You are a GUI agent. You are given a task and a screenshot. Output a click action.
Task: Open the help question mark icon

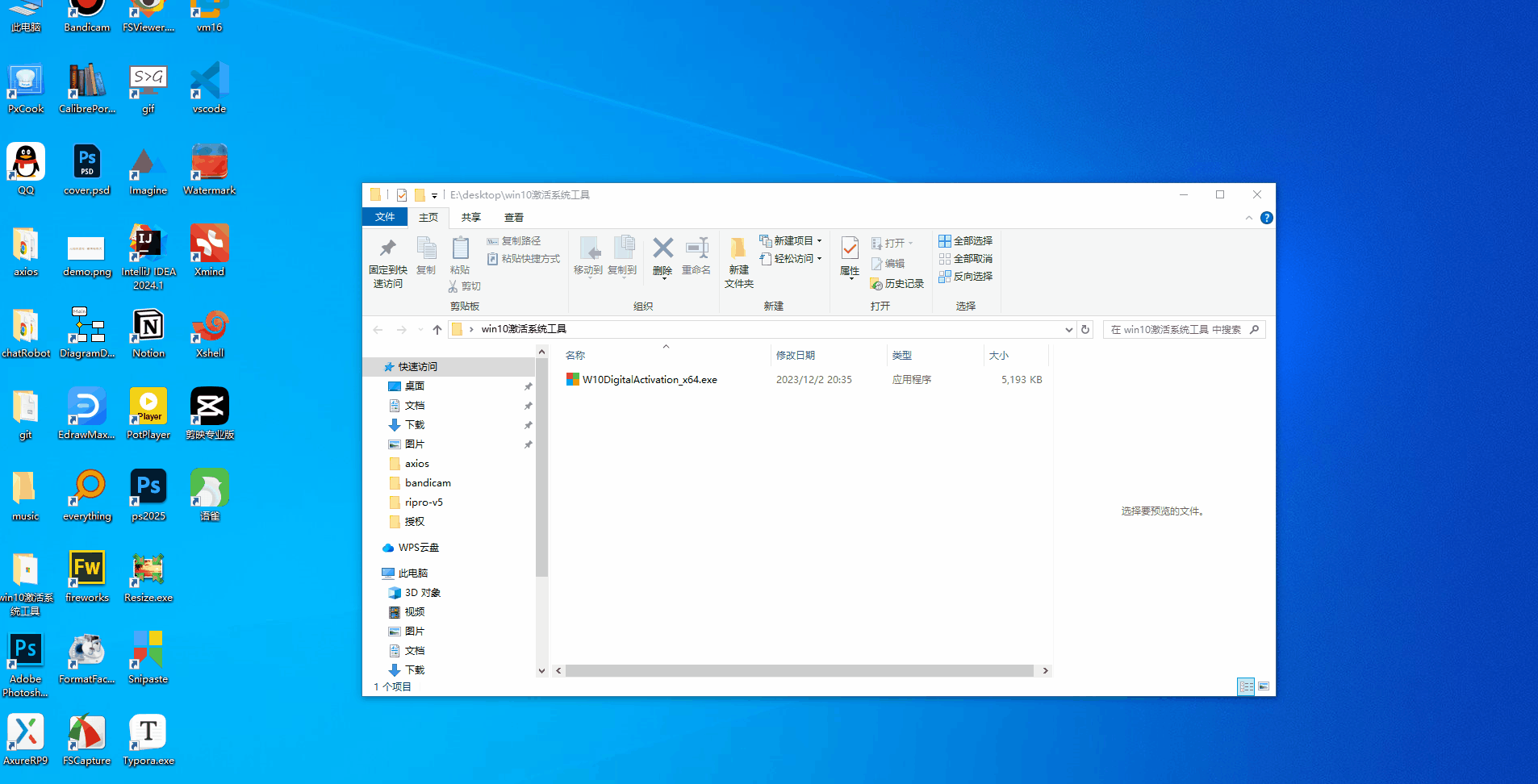[1267, 218]
